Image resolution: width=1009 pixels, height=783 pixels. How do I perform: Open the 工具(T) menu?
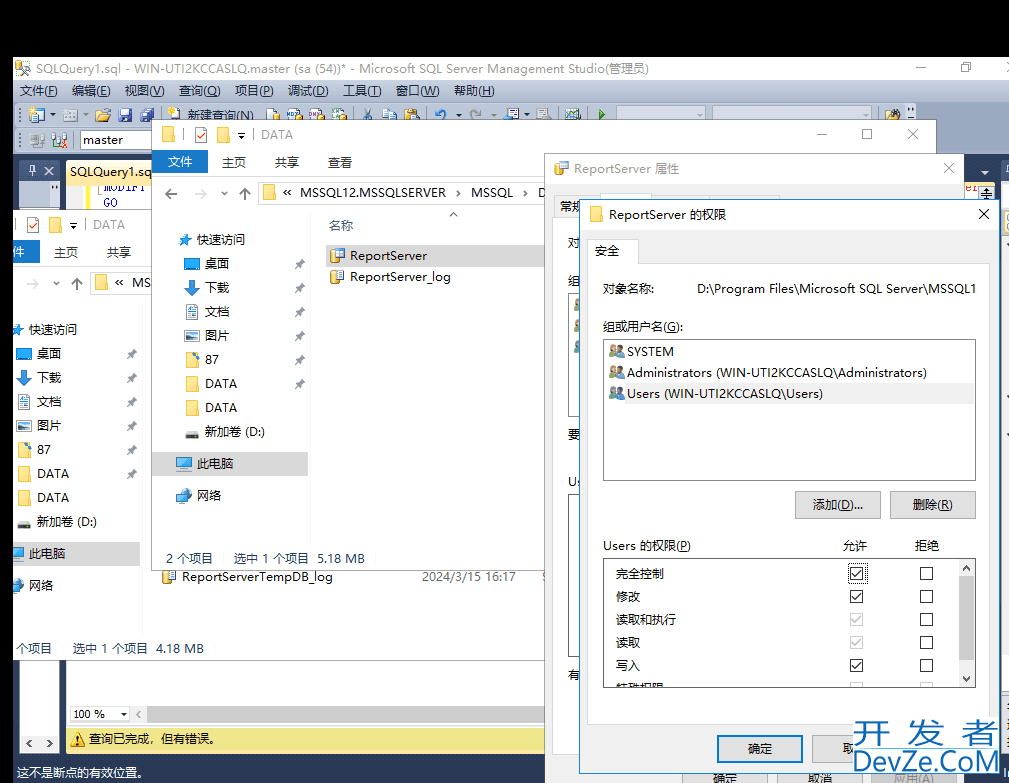[362, 91]
